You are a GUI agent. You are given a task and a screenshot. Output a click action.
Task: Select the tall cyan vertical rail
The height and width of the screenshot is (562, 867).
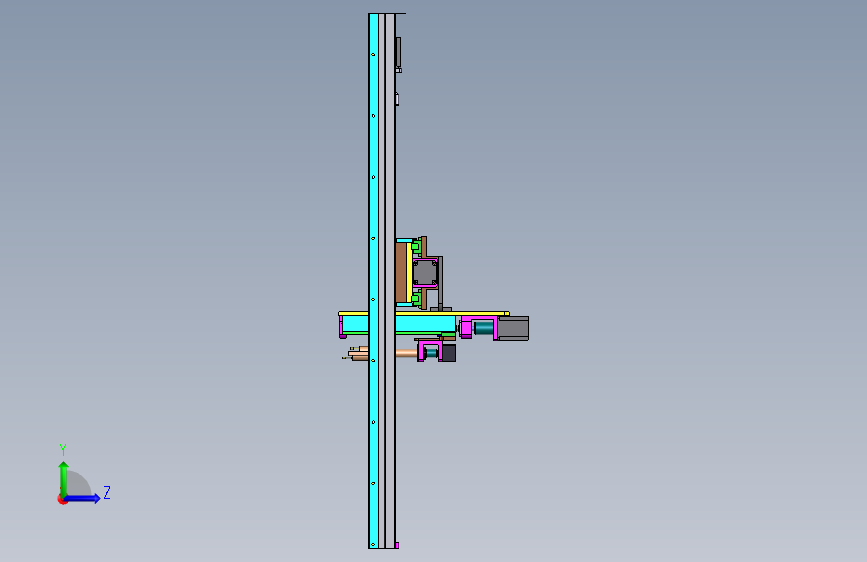pyautogui.click(x=374, y=281)
